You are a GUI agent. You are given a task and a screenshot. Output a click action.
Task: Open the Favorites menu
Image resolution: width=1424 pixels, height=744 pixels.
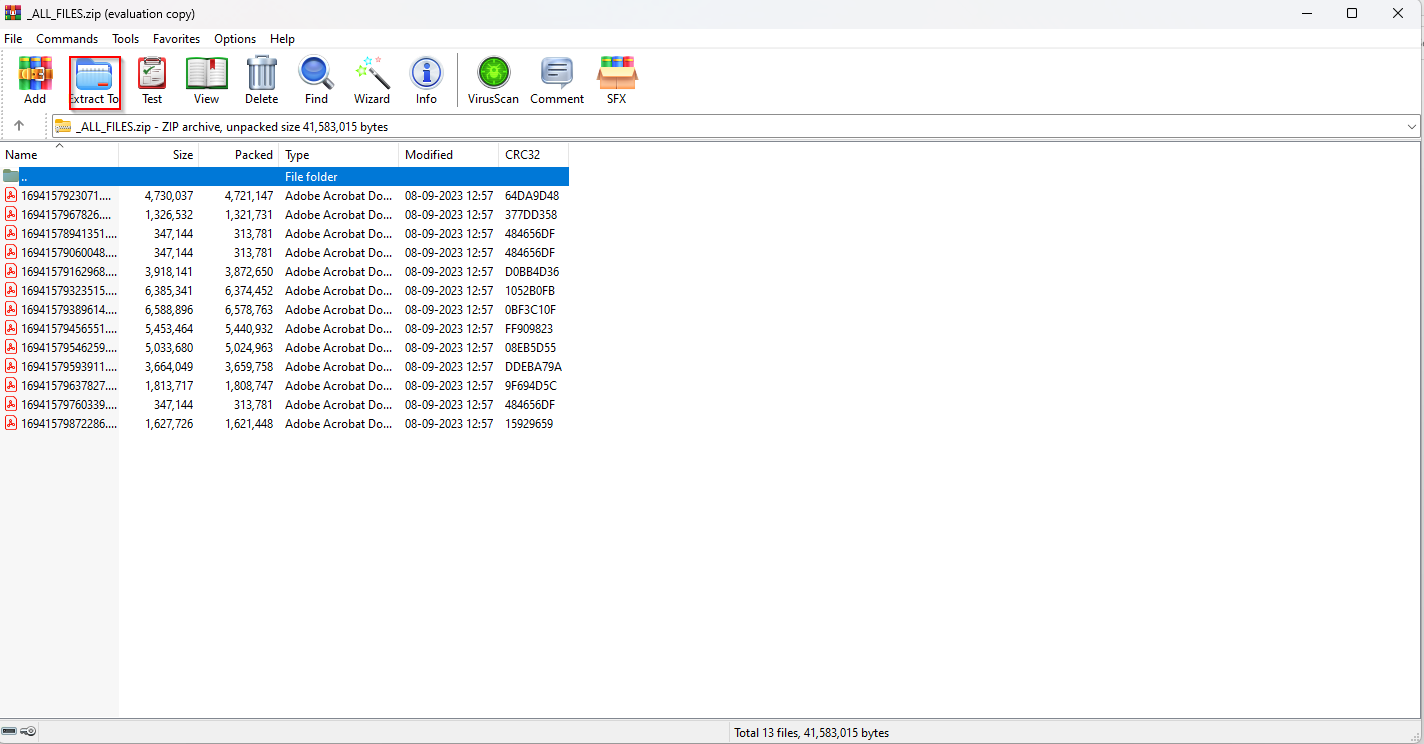tap(176, 39)
